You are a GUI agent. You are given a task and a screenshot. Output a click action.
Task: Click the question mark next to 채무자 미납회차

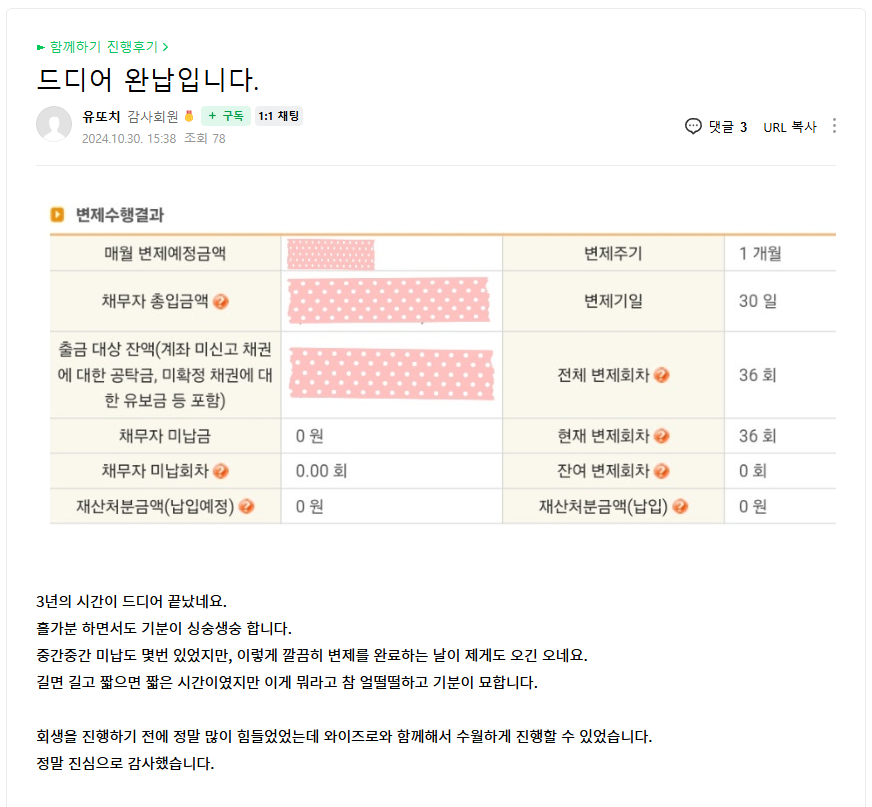coord(221,471)
